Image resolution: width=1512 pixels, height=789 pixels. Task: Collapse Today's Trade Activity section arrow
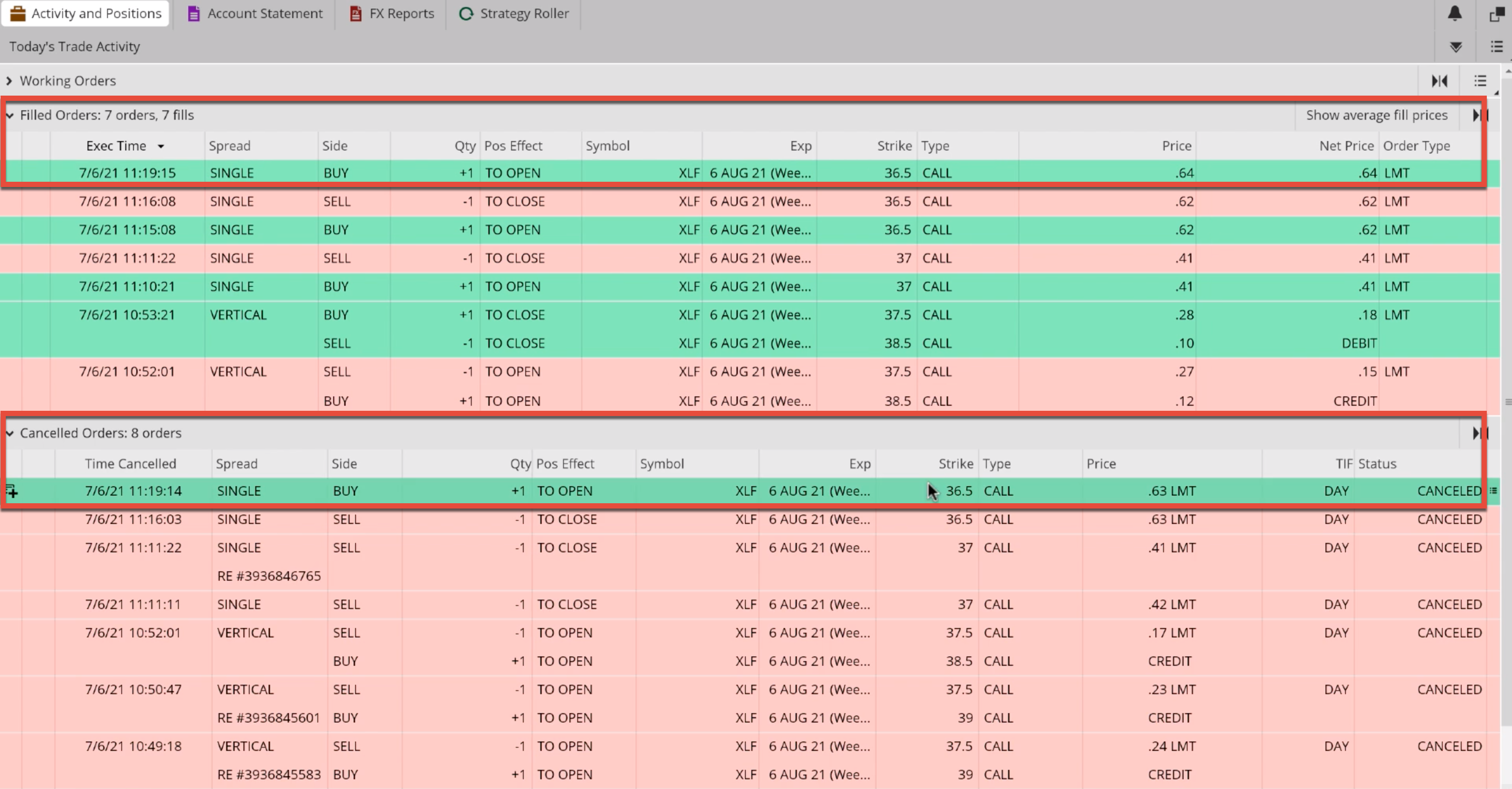[1456, 47]
